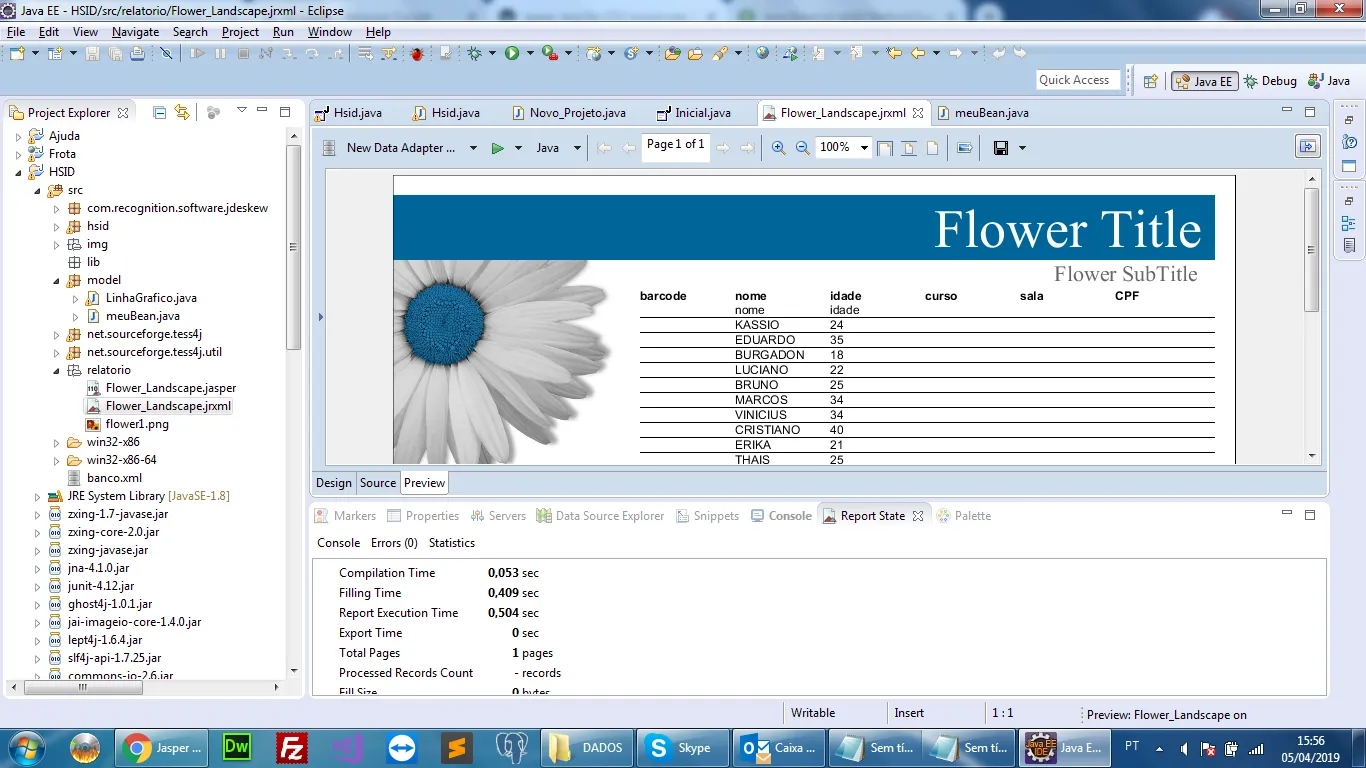Click the Run green circle icon in main toolbar
Viewport: 1366px width, 768px height.
click(x=512, y=53)
